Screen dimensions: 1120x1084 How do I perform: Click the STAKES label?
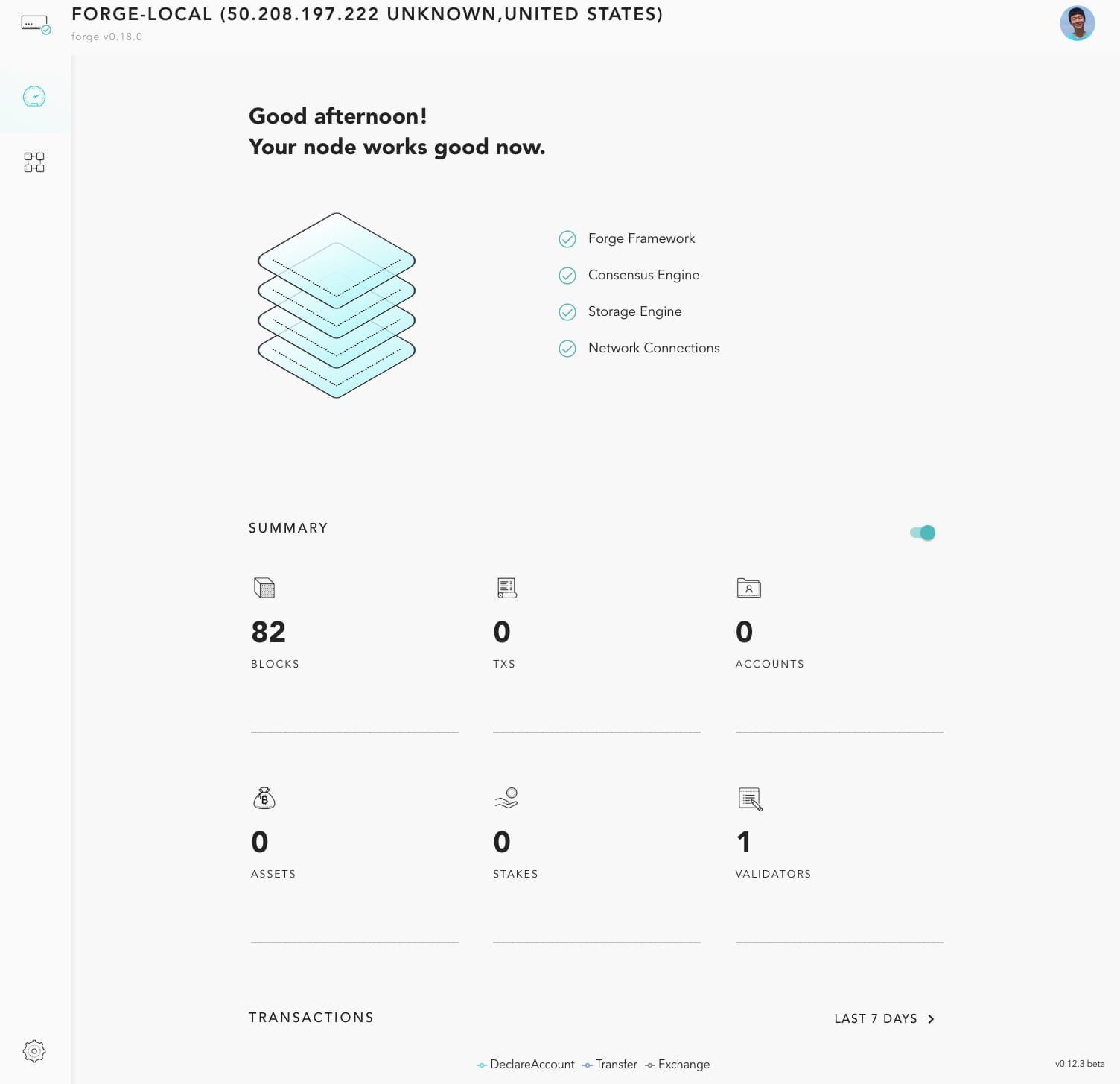(515, 874)
